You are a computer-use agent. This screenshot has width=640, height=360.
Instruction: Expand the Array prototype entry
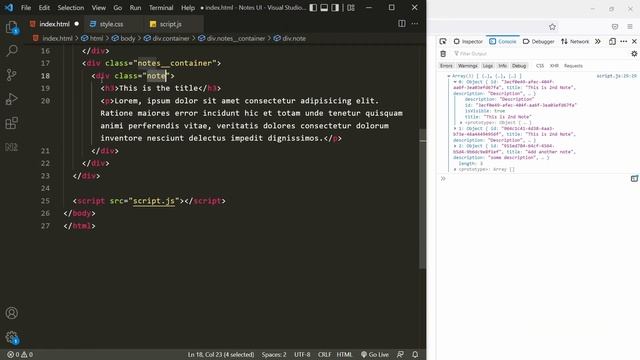click(455, 169)
